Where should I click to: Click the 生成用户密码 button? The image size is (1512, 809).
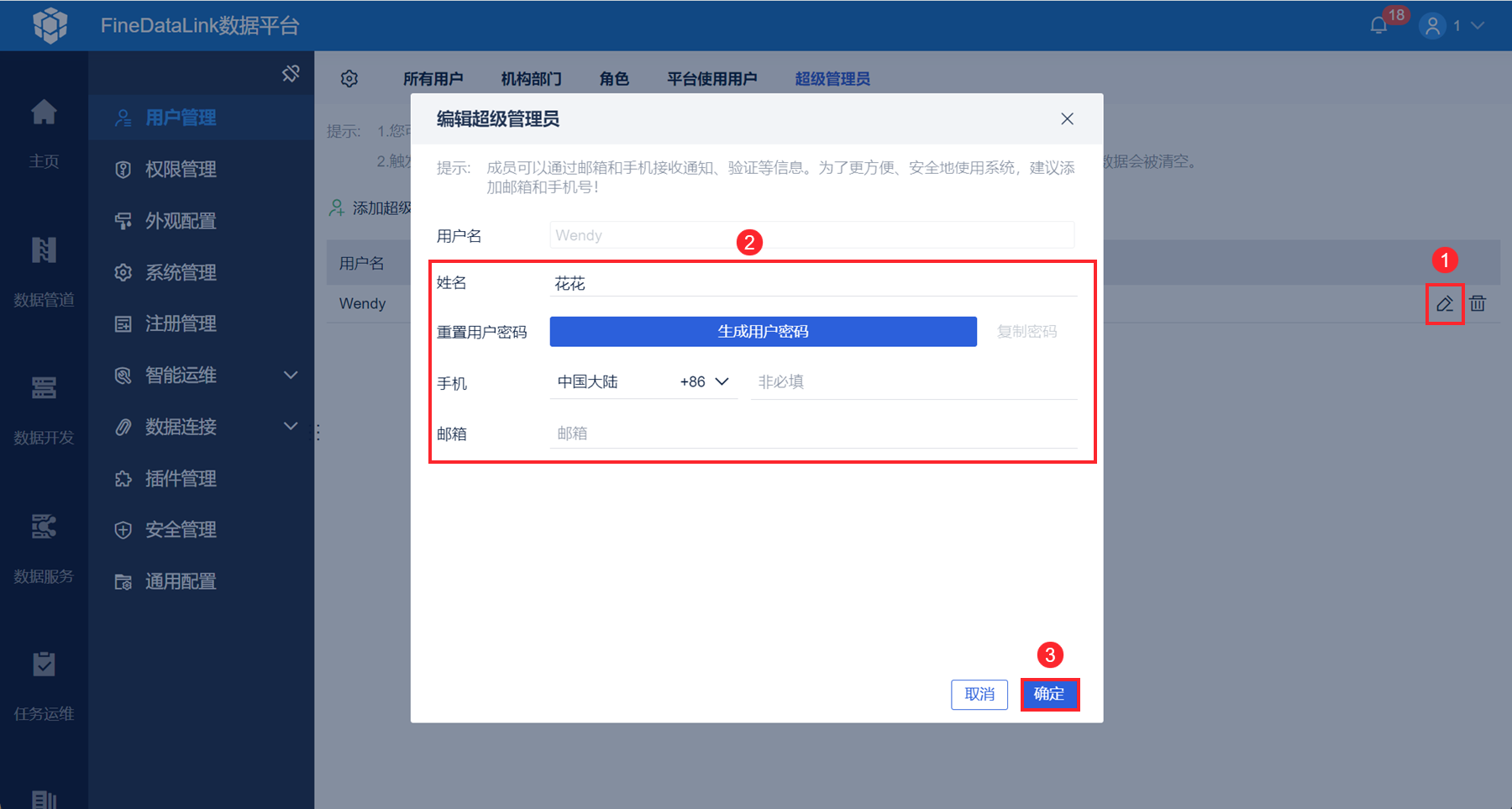pos(763,332)
